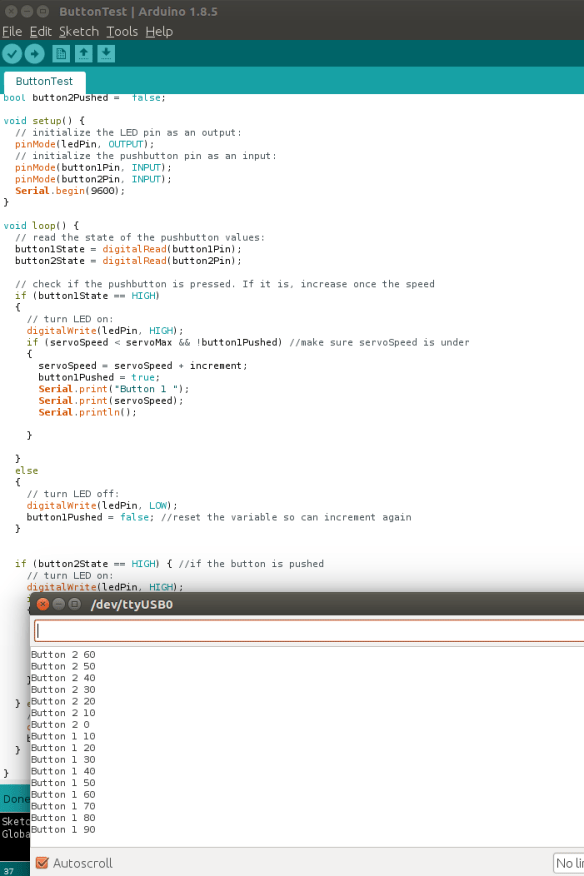This screenshot has width=584, height=876.
Task: Click serial output row 'Button 1 90'
Action: (63, 830)
